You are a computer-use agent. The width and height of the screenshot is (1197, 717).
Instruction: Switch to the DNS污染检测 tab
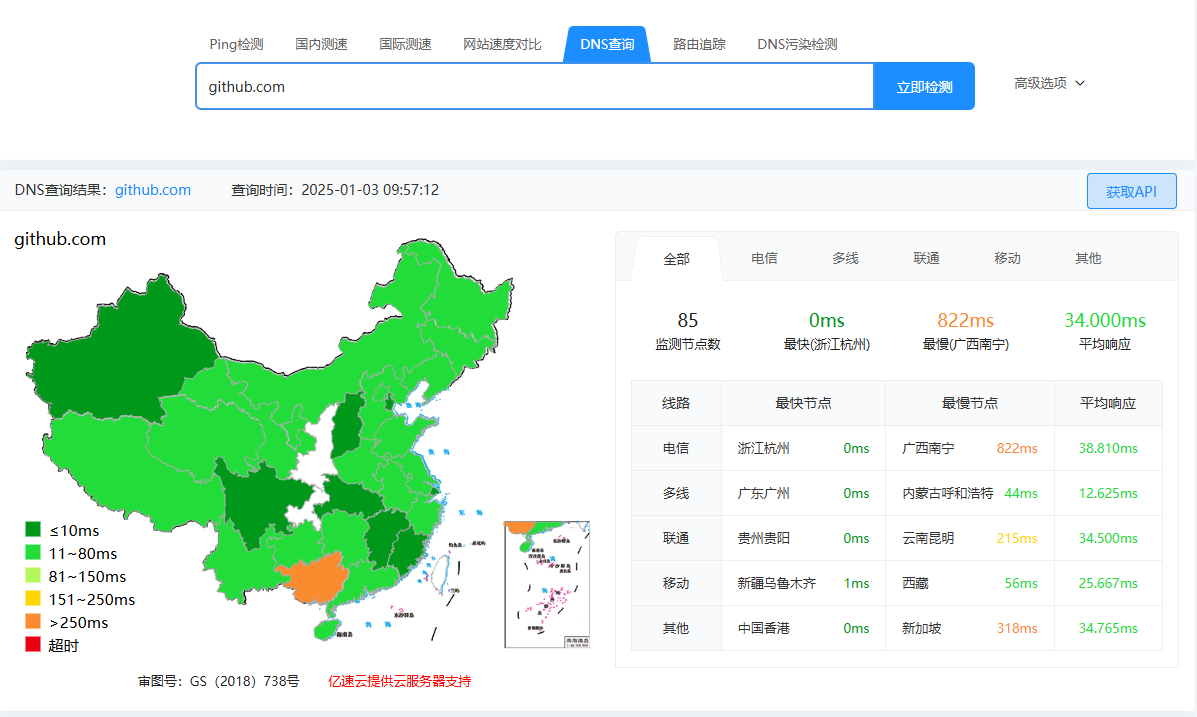coord(797,44)
